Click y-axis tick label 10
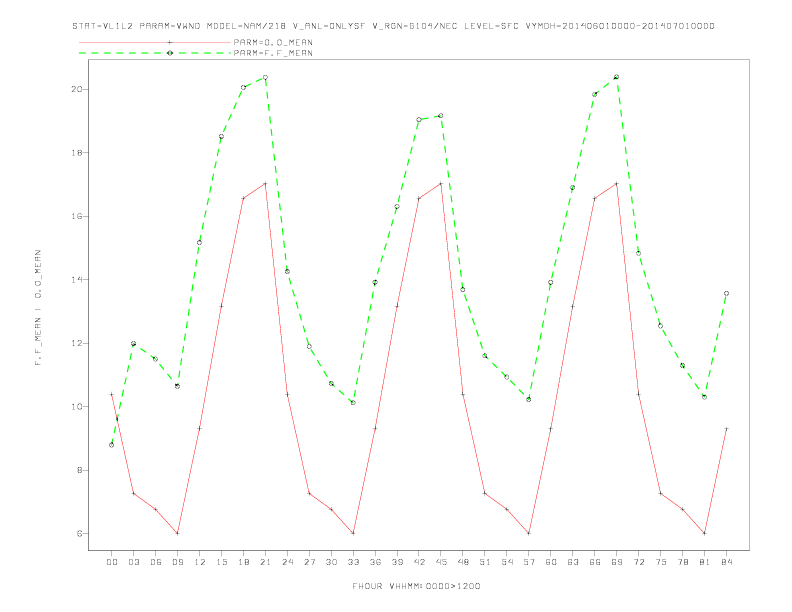This screenshot has height=612, width=792. (76, 406)
